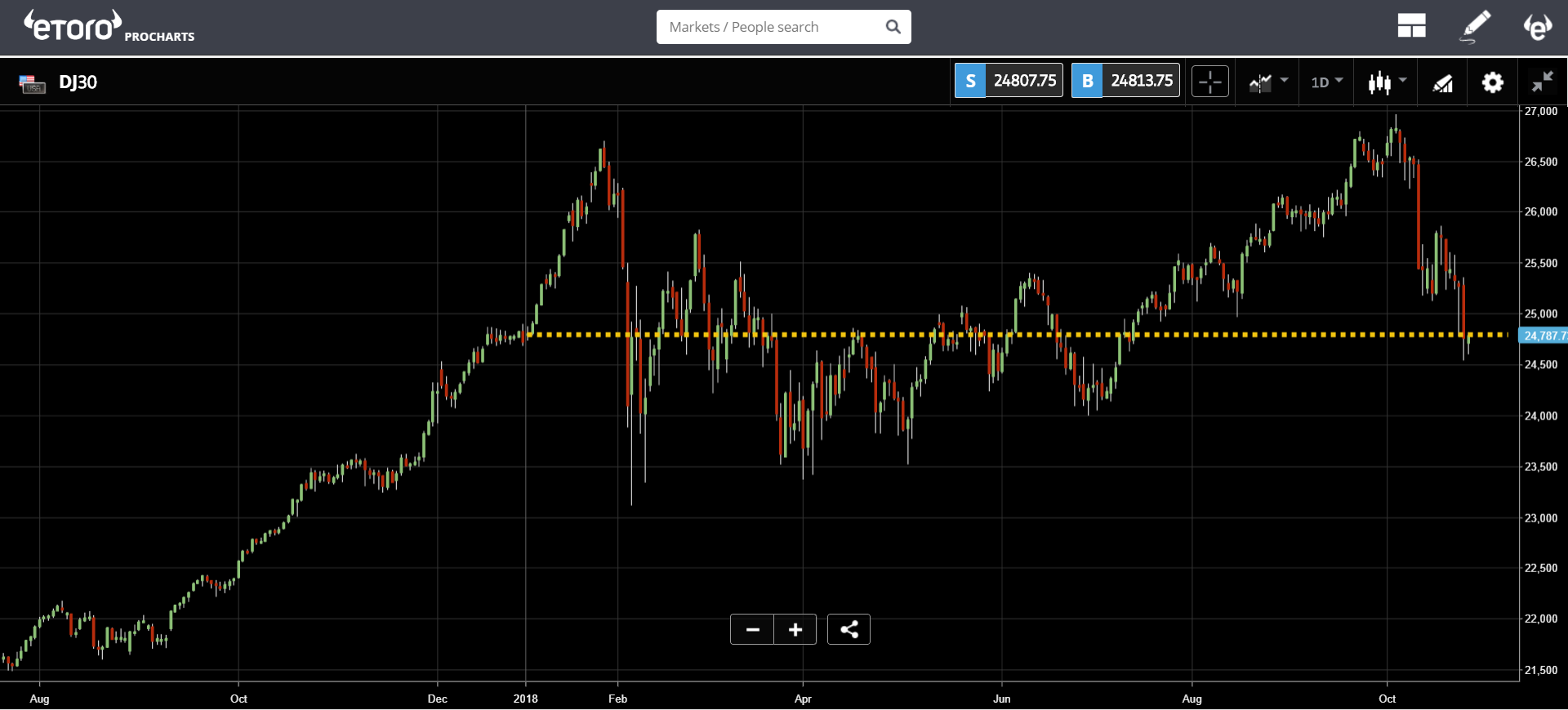
Task: Open the studies and drawing indicators icon
Action: (x=1443, y=82)
